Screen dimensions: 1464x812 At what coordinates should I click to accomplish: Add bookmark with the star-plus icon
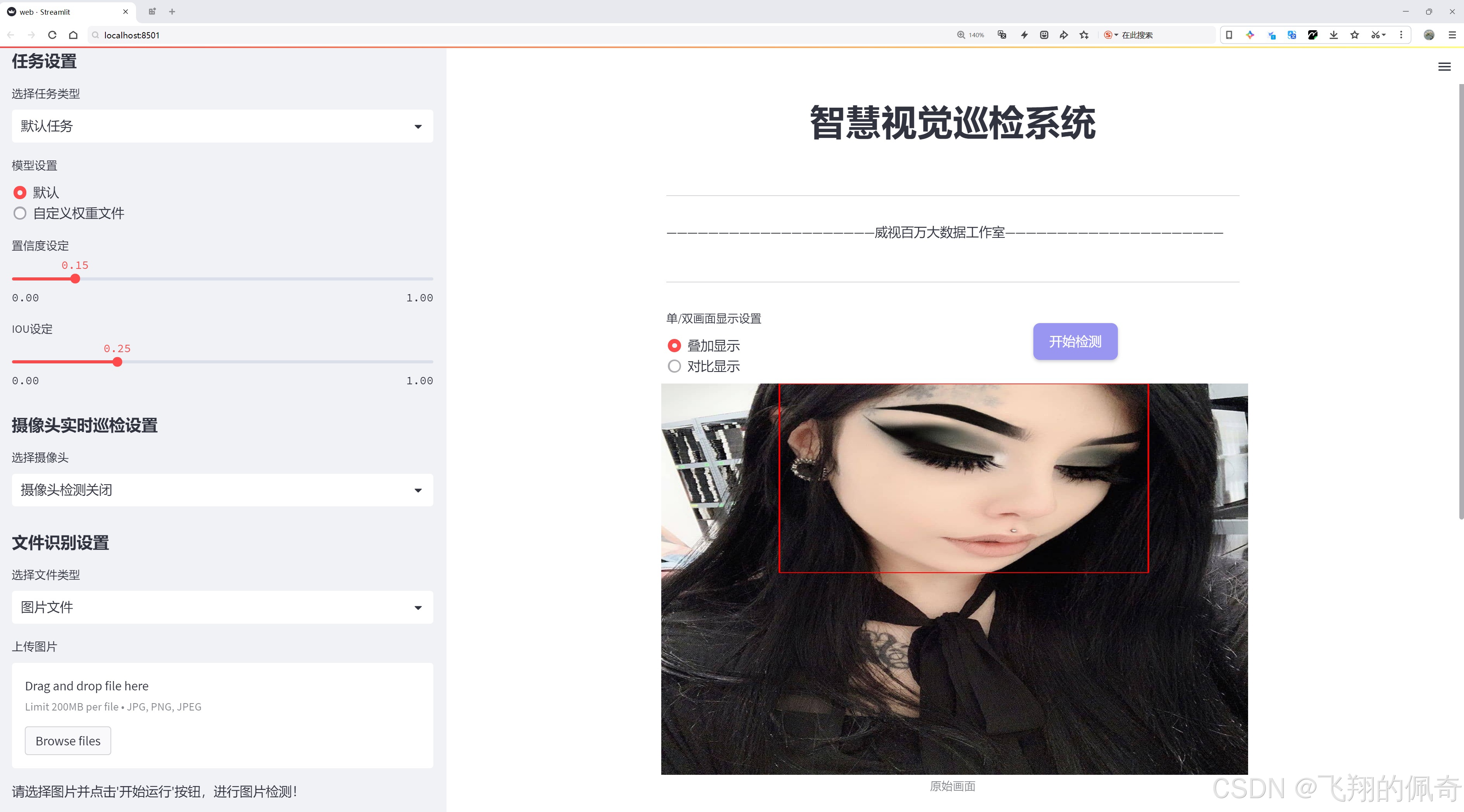tap(1085, 35)
